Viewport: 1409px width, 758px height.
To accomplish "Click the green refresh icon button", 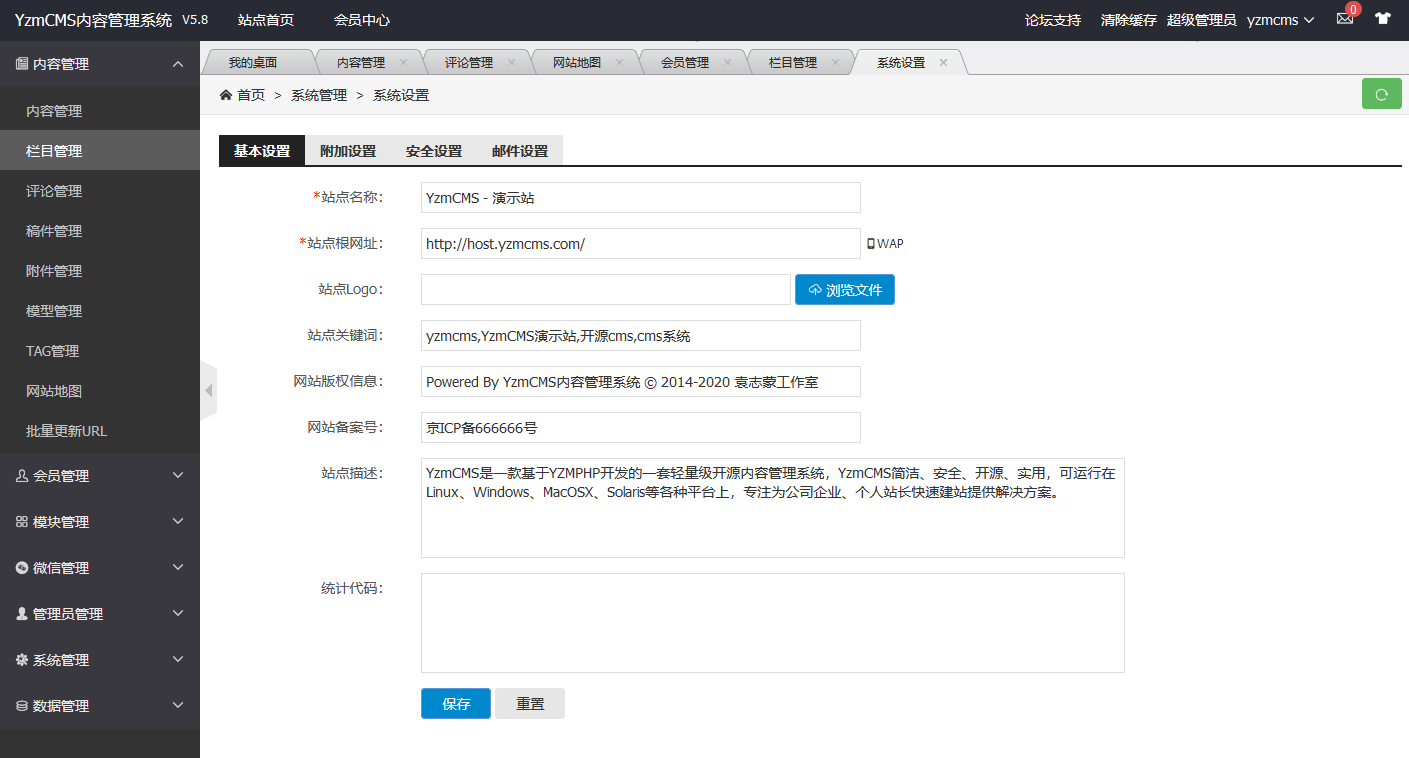I will [1381, 94].
